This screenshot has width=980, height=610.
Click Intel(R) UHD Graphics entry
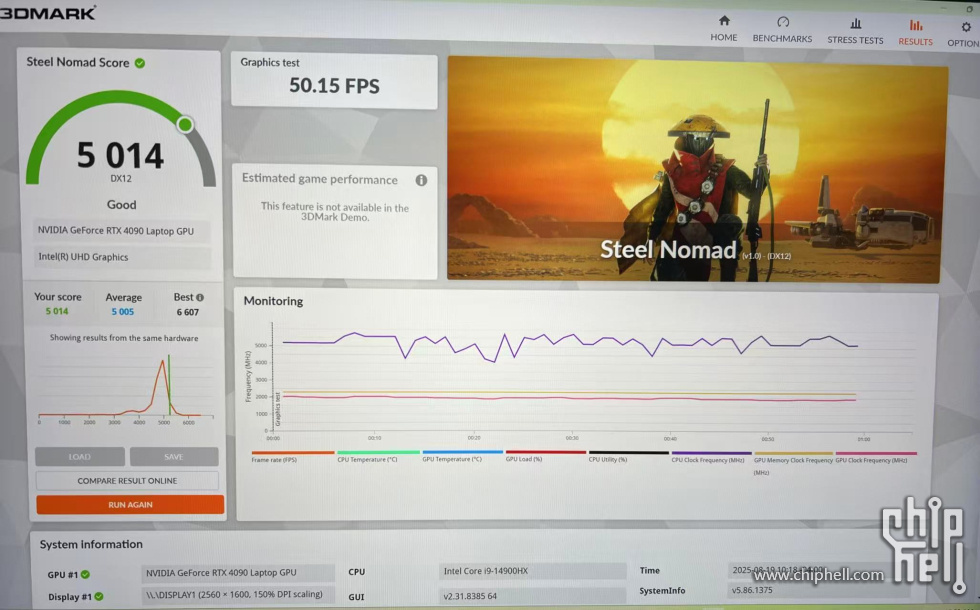(122, 257)
